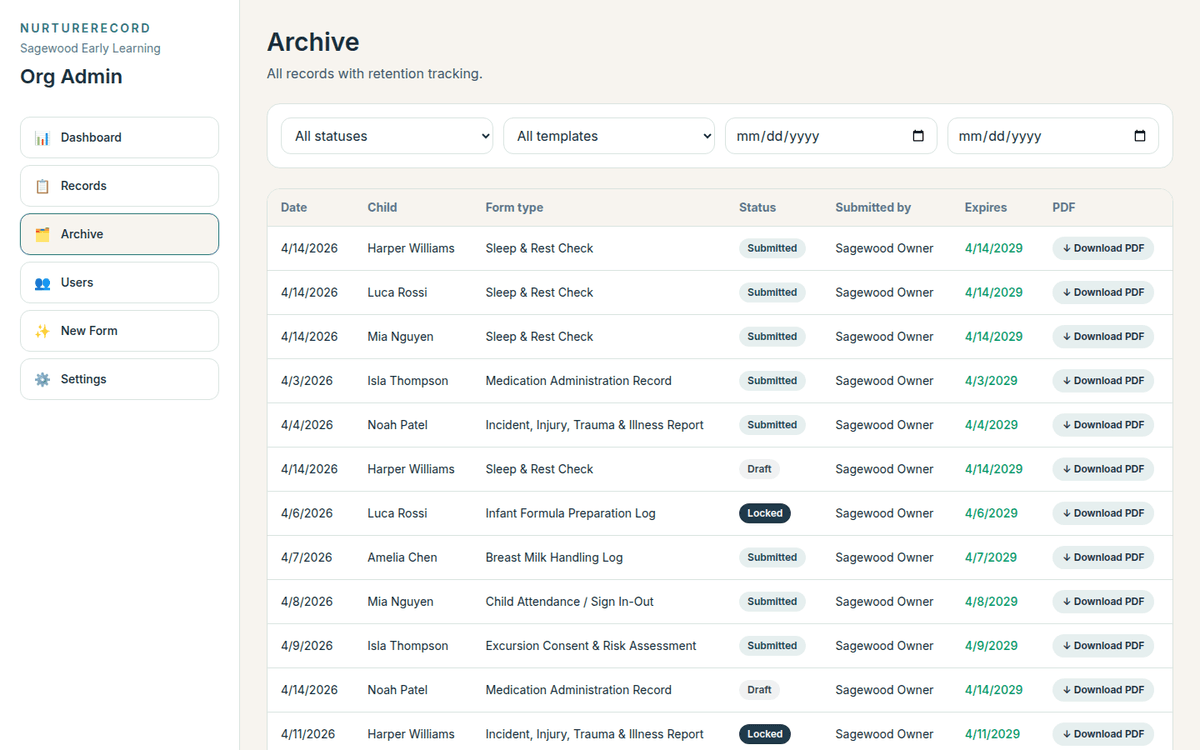Select the New Form sparkles icon
Image resolution: width=1200 pixels, height=750 pixels.
coord(42,331)
